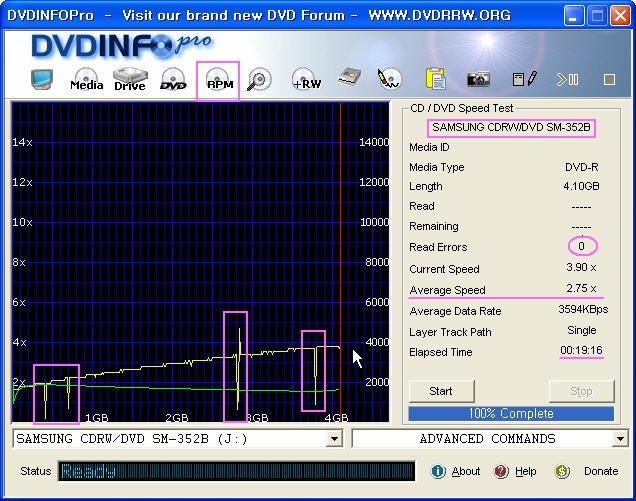Viewport: 636px width, 501px height.
Task: Click the Read Errors value 0
Action: tap(582, 246)
